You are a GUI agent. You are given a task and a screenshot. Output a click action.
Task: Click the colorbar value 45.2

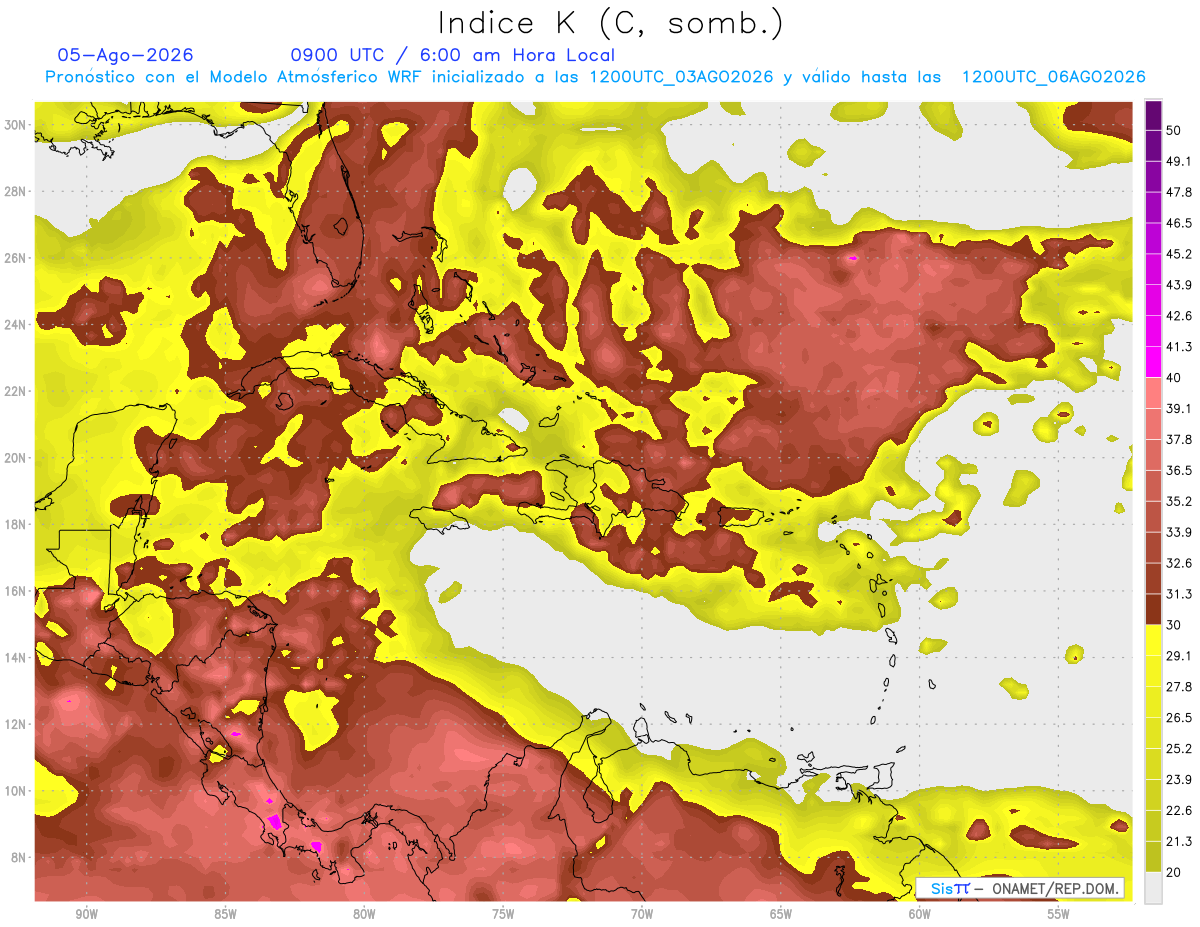1180,254
